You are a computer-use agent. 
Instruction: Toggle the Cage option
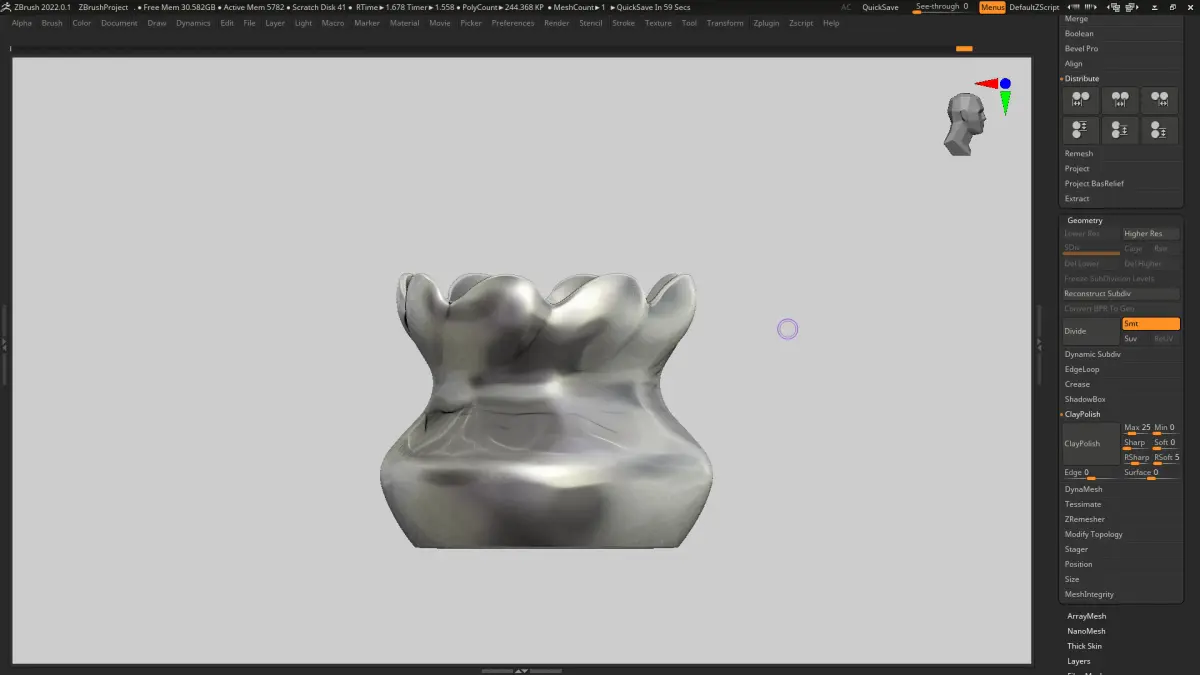coord(1136,249)
